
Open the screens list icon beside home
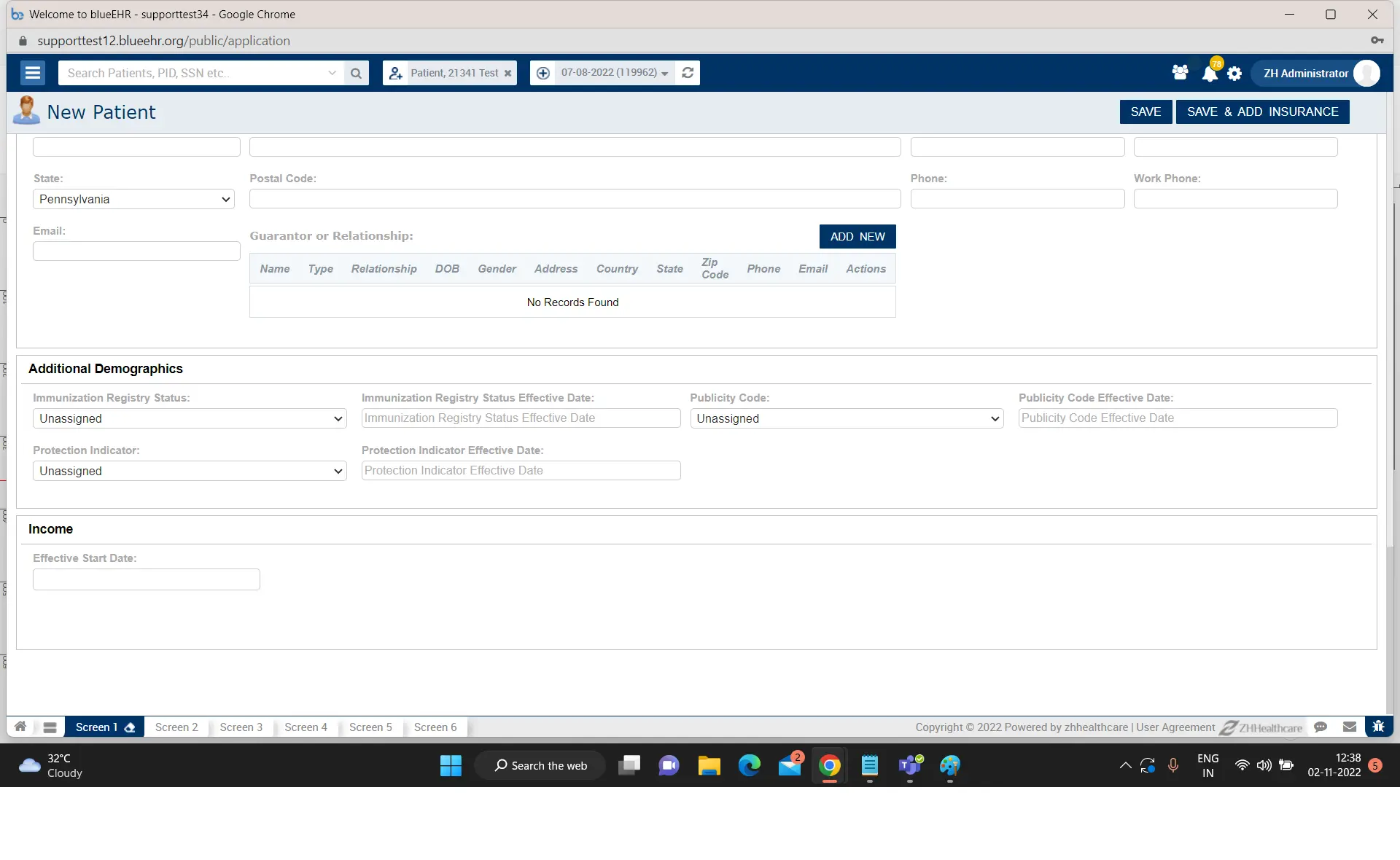click(49, 727)
